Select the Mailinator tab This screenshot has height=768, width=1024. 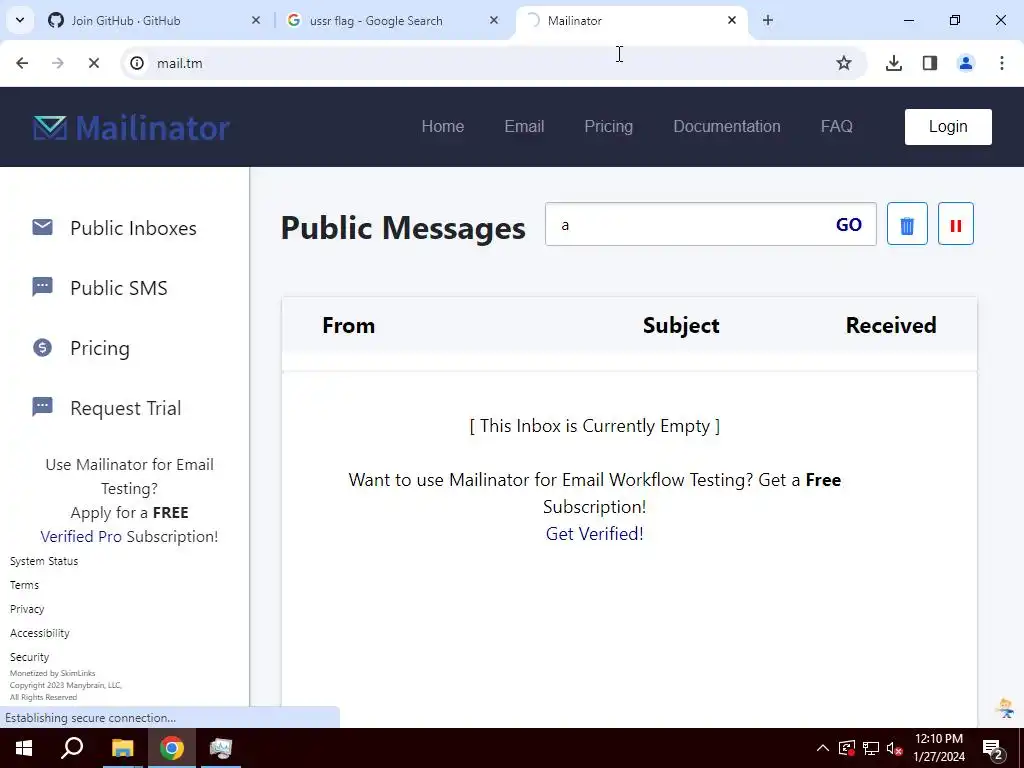630,20
